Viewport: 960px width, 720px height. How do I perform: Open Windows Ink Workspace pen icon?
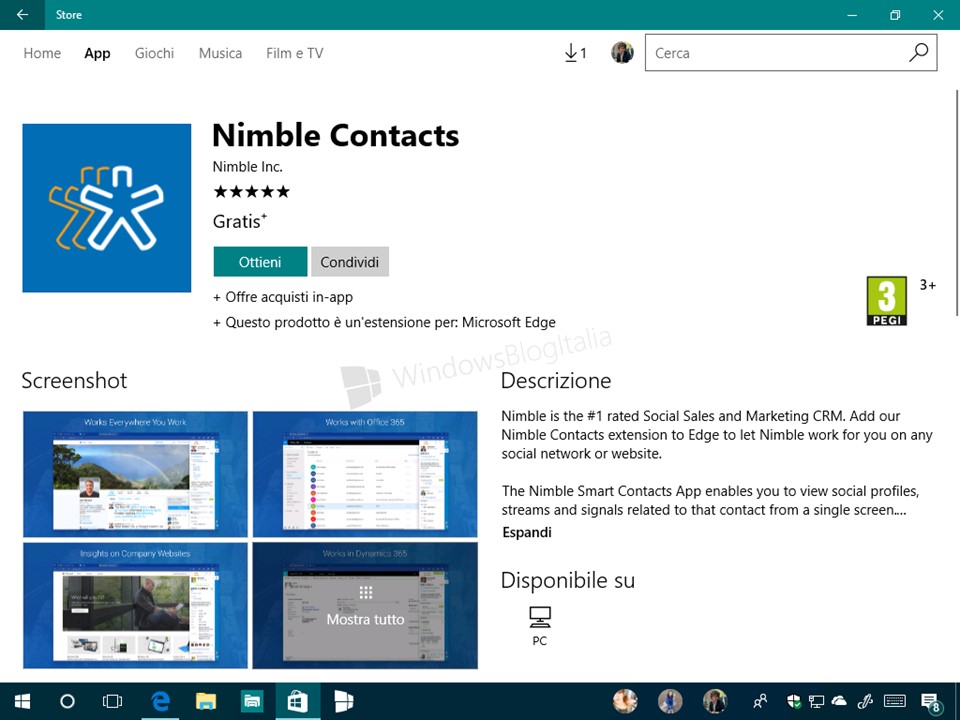864,701
